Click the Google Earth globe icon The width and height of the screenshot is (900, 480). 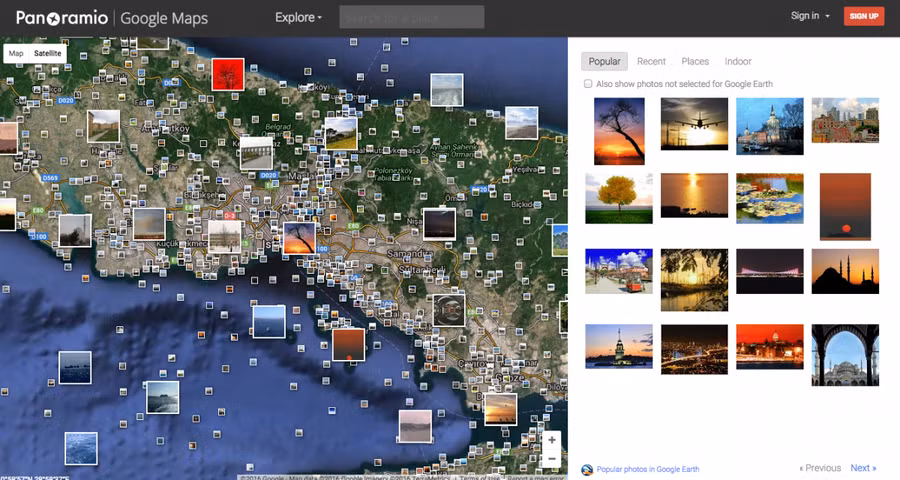click(587, 469)
